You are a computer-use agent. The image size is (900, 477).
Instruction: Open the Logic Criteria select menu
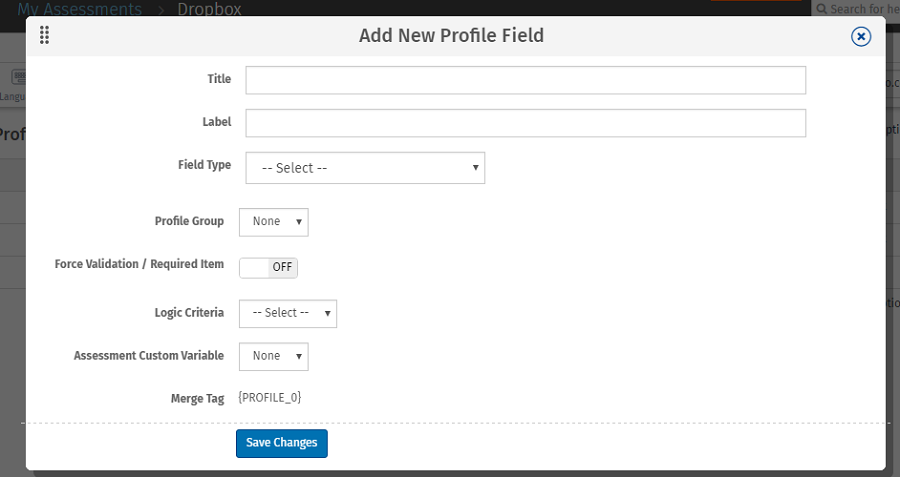coord(288,313)
